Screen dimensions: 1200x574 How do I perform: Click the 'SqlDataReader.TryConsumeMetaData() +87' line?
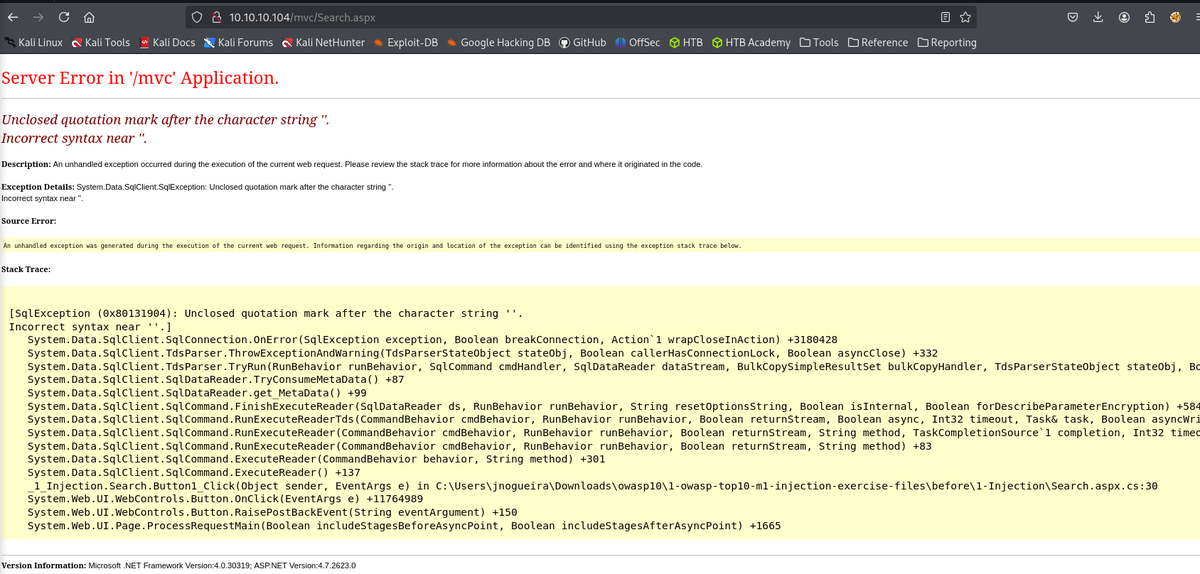[x=216, y=379]
